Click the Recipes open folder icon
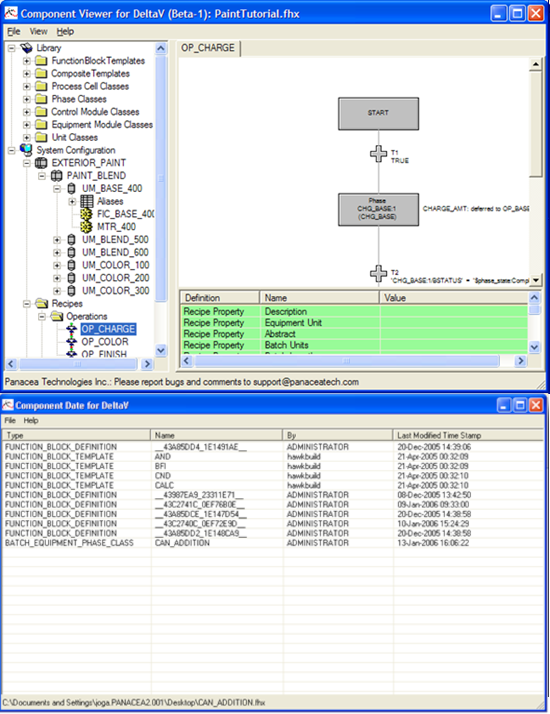The width and height of the screenshot is (550, 714). (x=42, y=303)
